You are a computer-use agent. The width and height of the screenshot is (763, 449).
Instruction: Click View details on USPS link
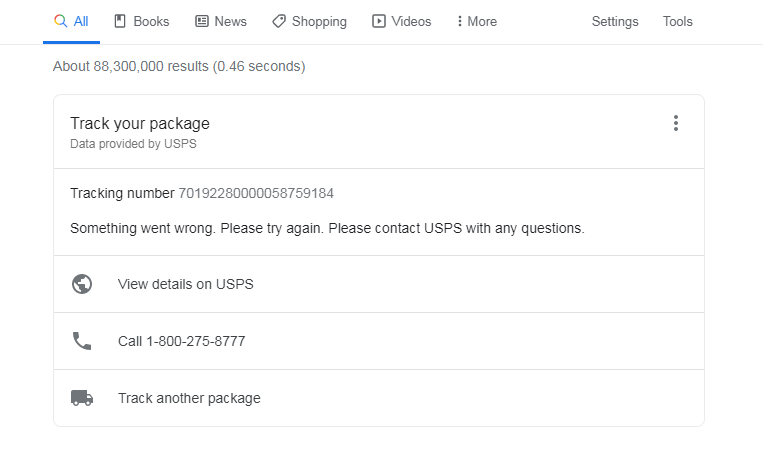point(186,284)
